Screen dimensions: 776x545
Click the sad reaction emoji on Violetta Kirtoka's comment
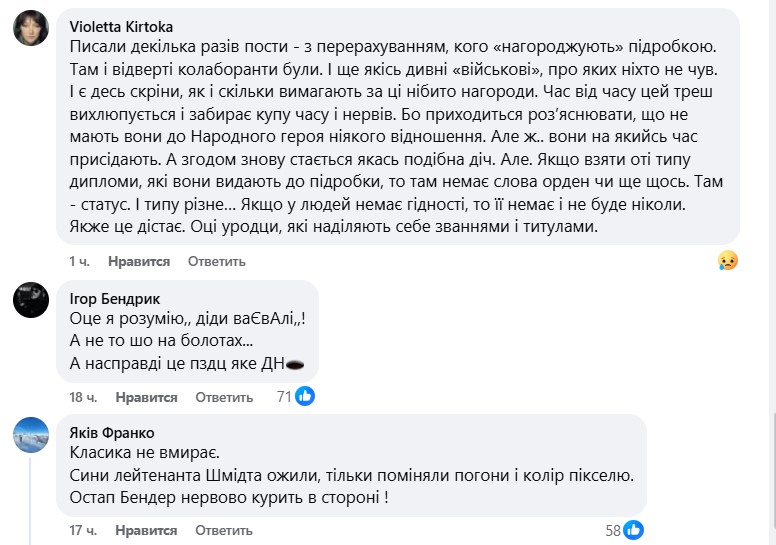pos(727,260)
